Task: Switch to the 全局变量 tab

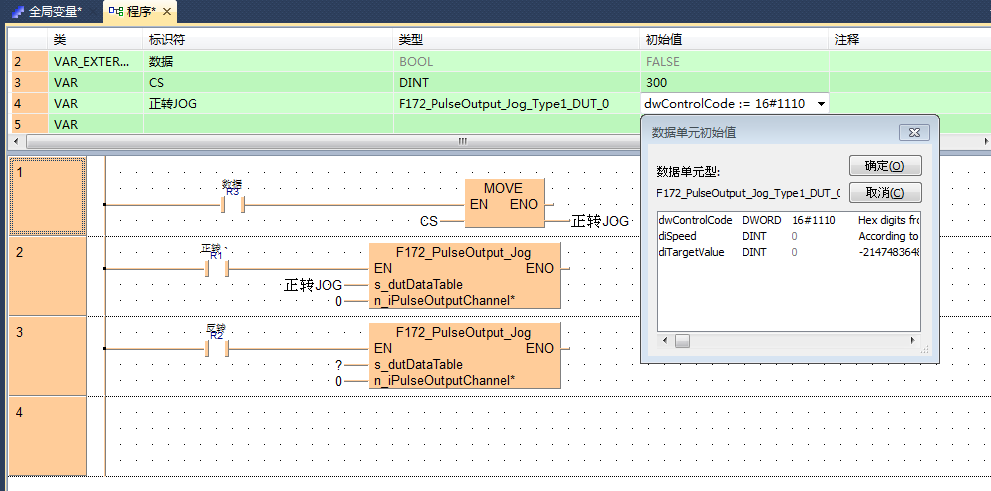Action: coord(48,12)
